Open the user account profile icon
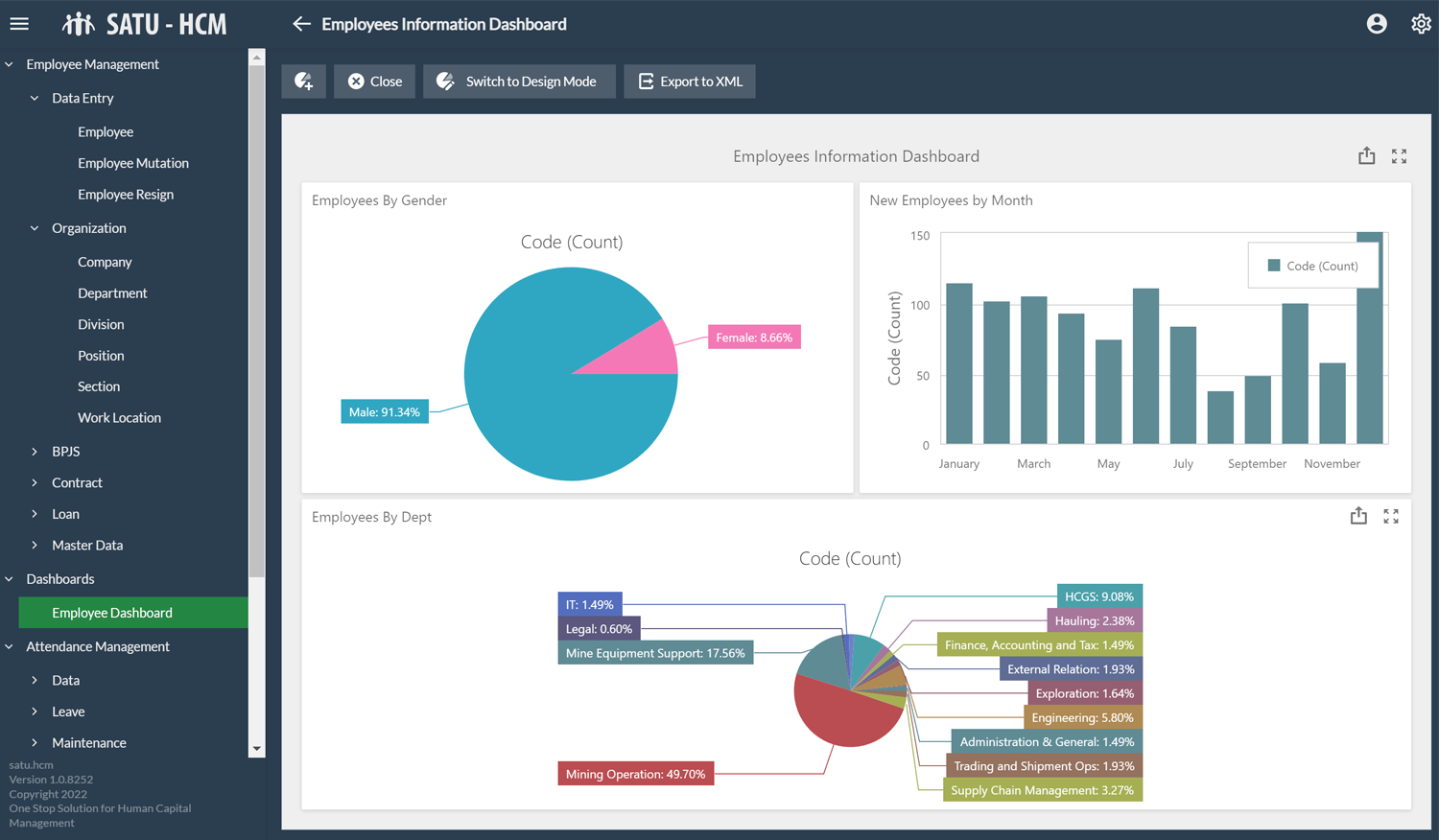Image resolution: width=1439 pixels, height=840 pixels. (x=1377, y=24)
